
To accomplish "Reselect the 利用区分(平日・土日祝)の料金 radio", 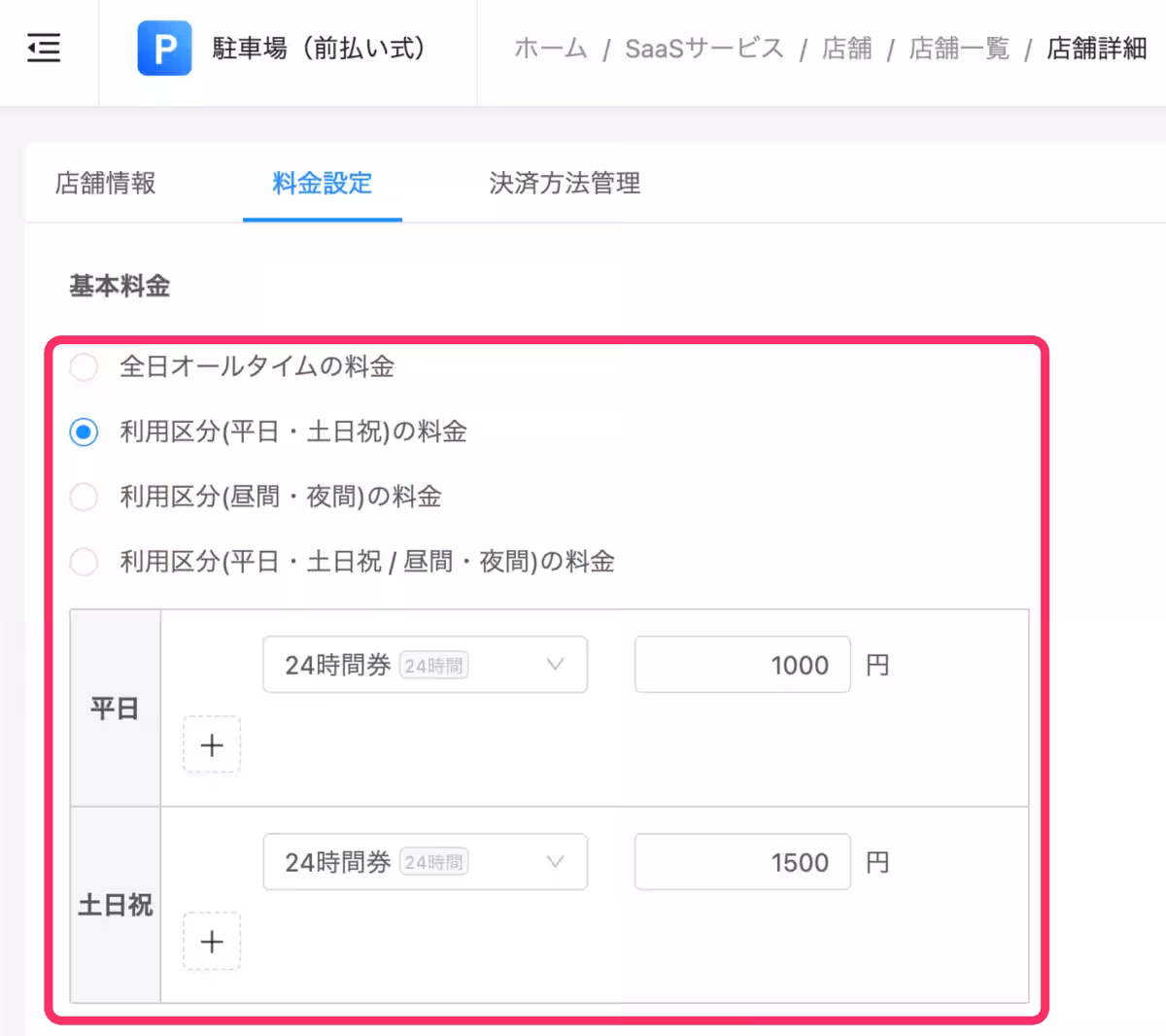I will click(x=84, y=432).
